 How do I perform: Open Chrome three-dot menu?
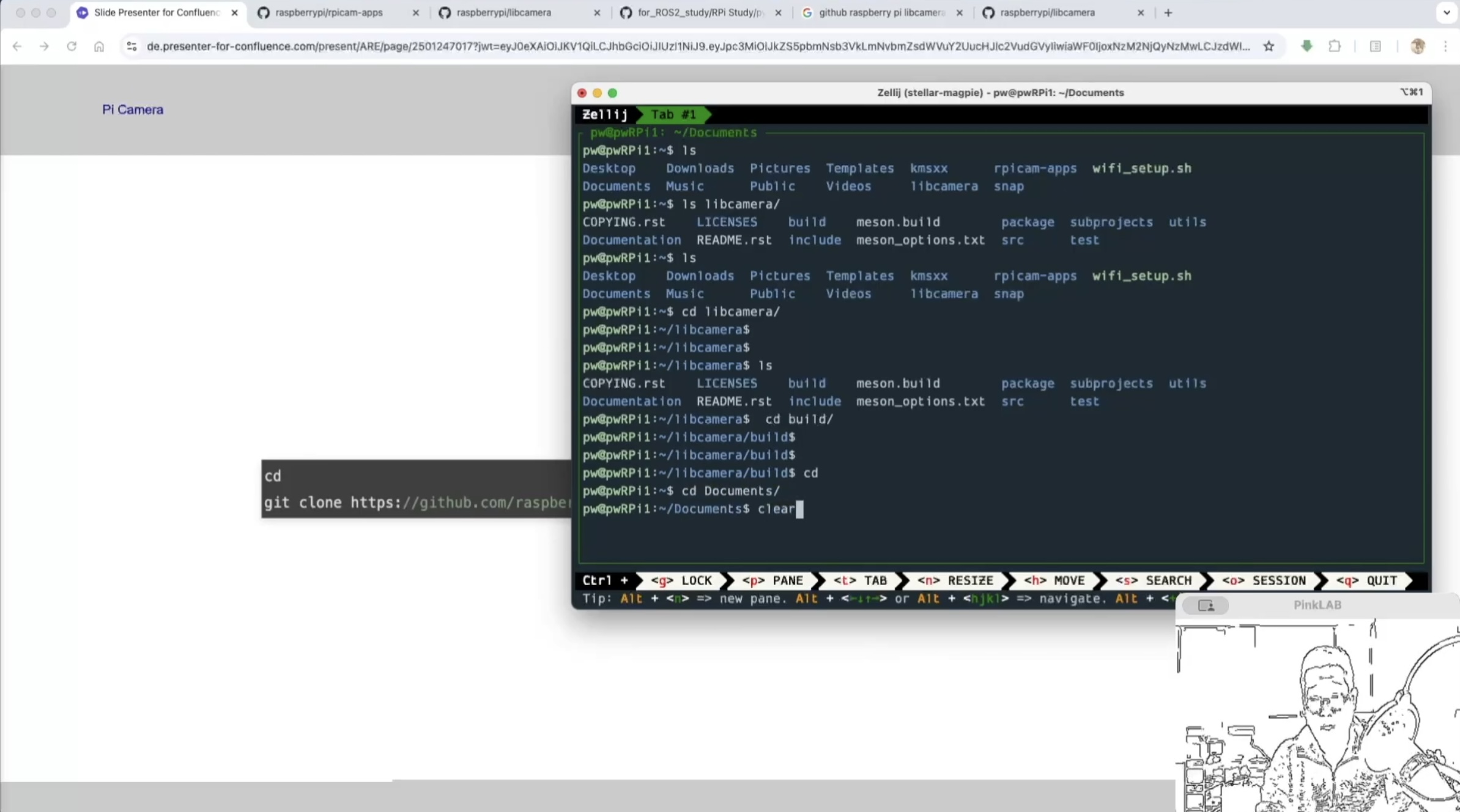point(1445,46)
